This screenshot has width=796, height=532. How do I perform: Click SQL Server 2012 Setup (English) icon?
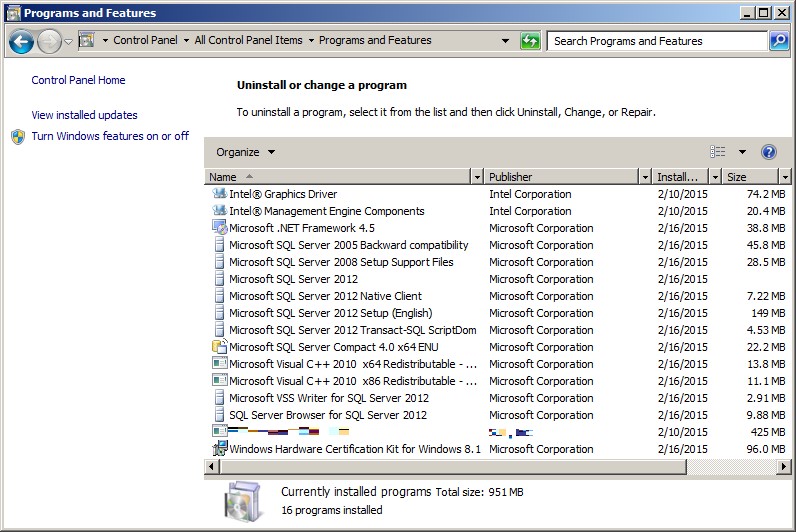[x=219, y=313]
